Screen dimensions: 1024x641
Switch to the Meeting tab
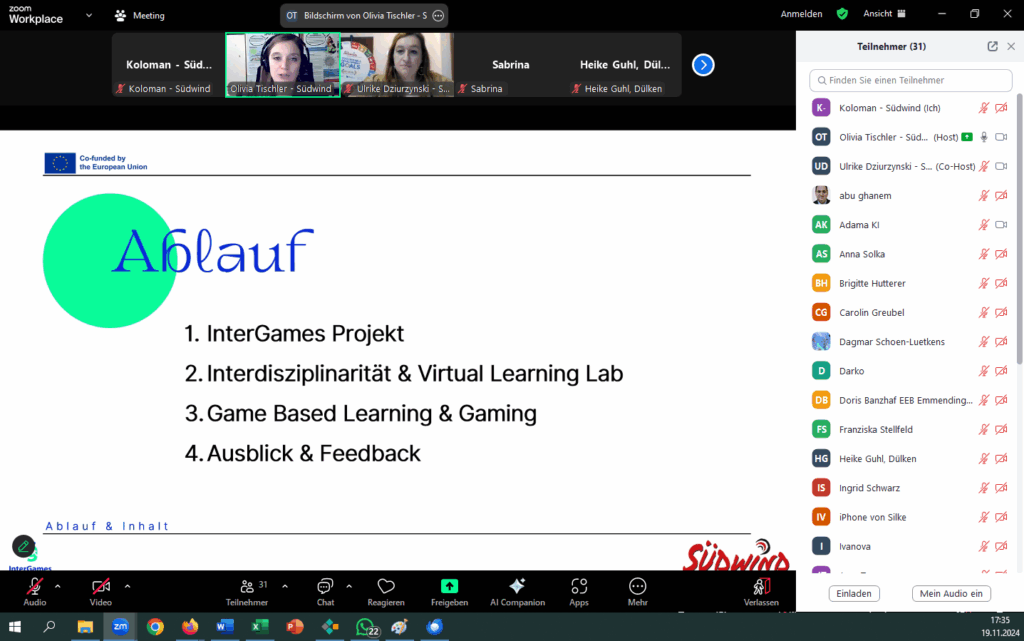[x=140, y=16]
